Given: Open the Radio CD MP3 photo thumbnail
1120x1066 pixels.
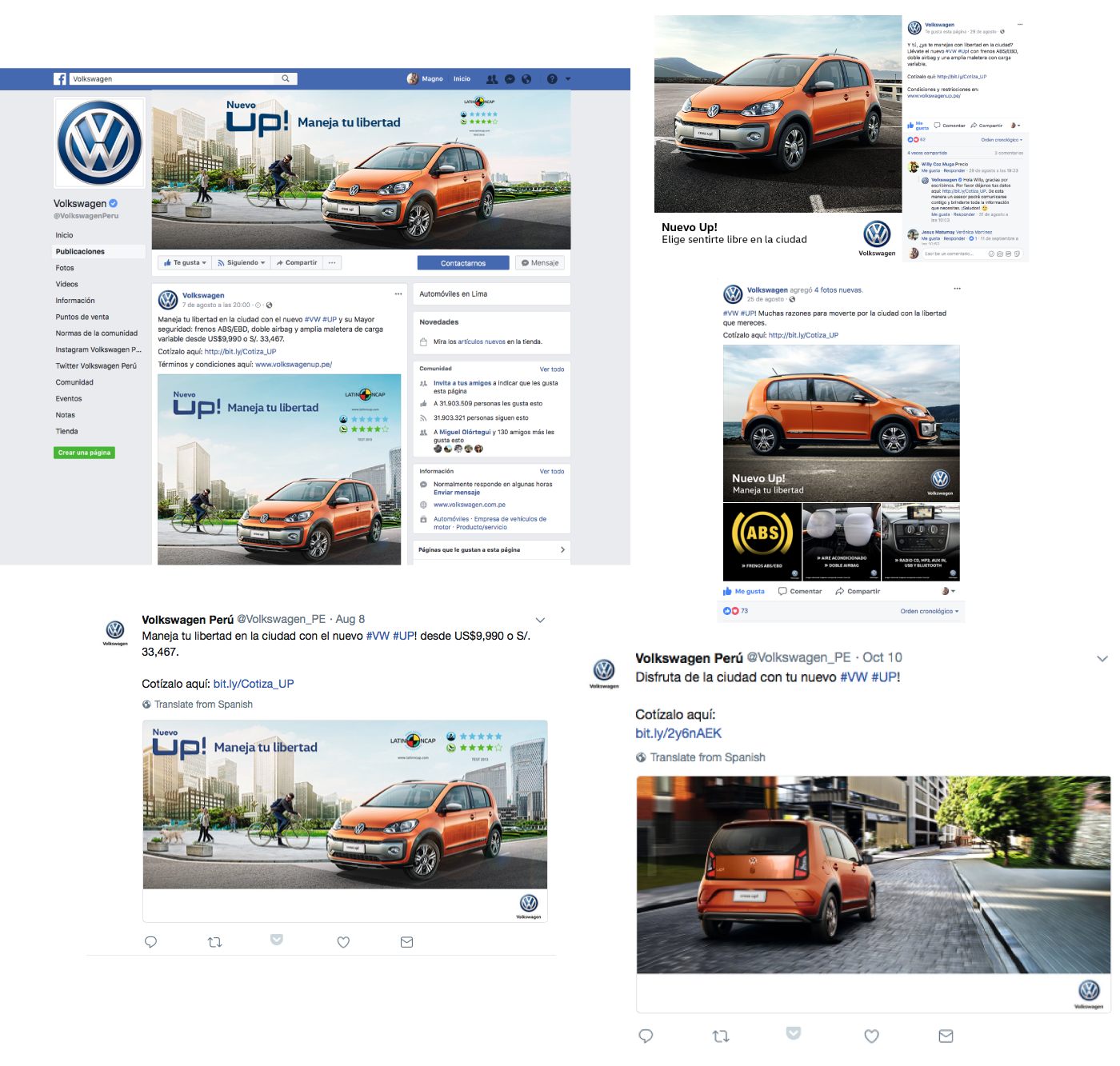Looking at the screenshot, I should [x=920, y=541].
